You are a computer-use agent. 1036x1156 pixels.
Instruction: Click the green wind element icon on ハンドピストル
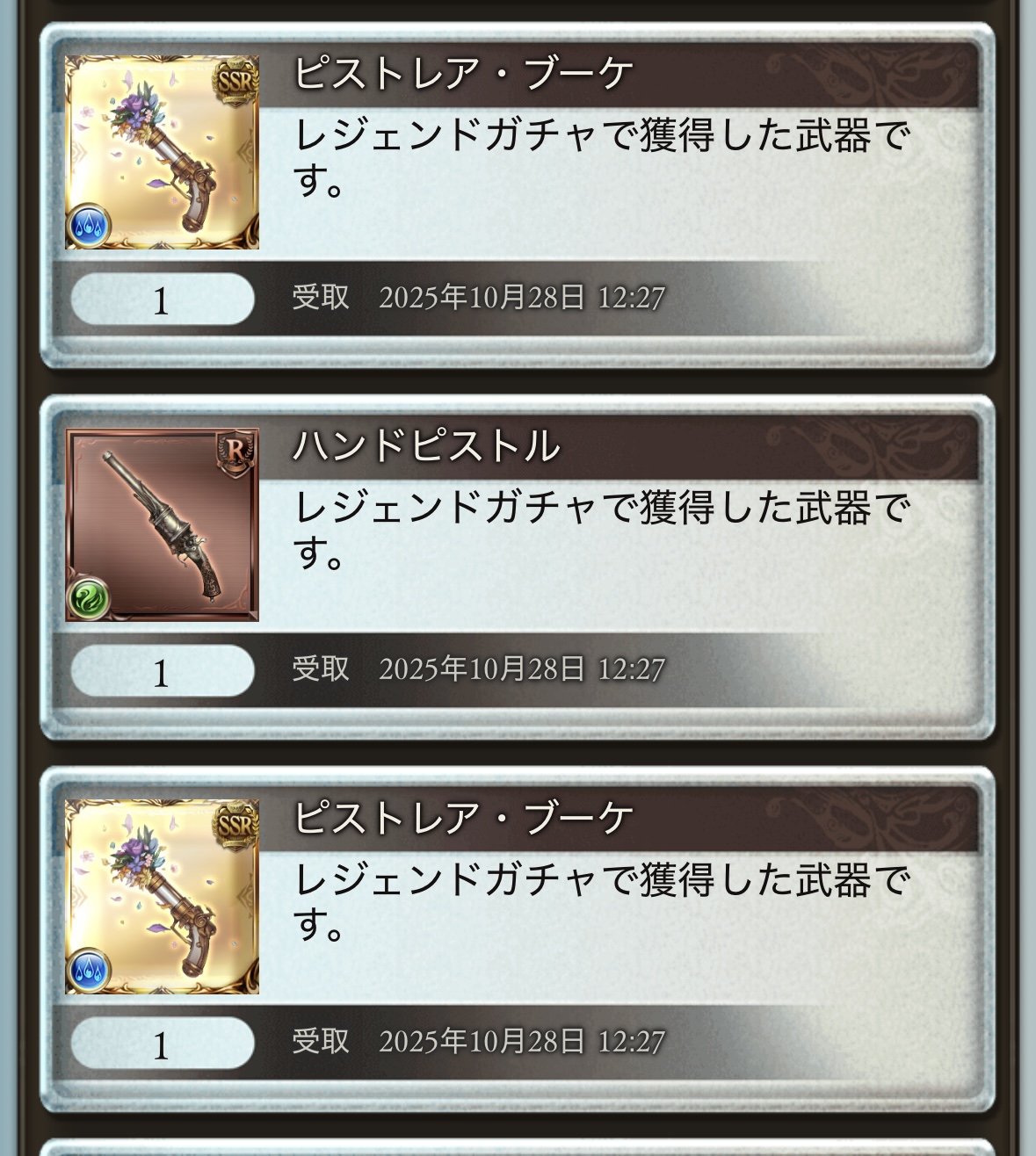pyautogui.click(x=89, y=598)
